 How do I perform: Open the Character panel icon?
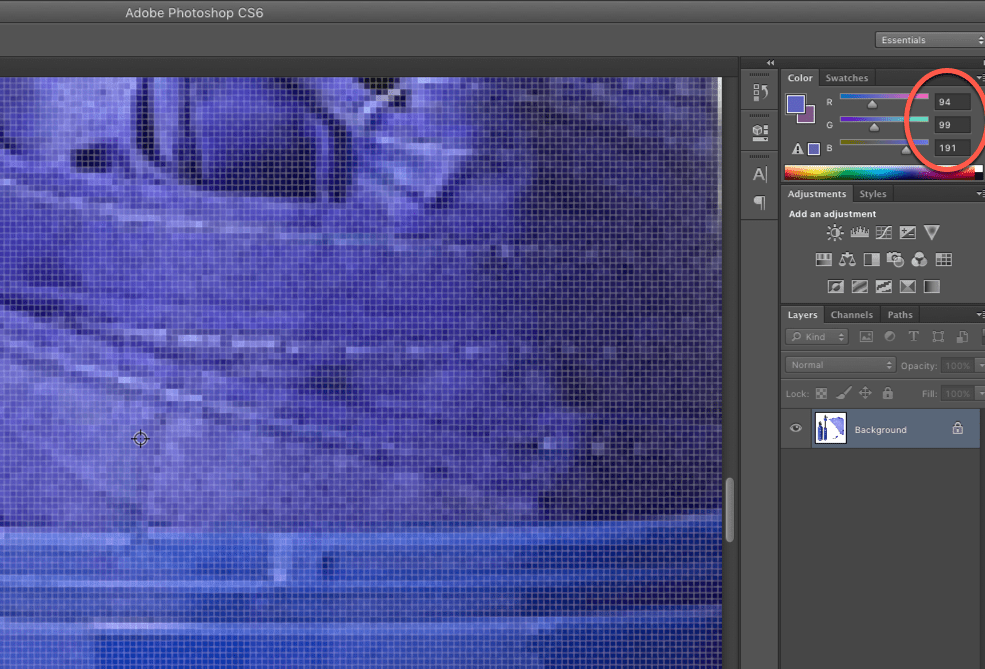(759, 175)
